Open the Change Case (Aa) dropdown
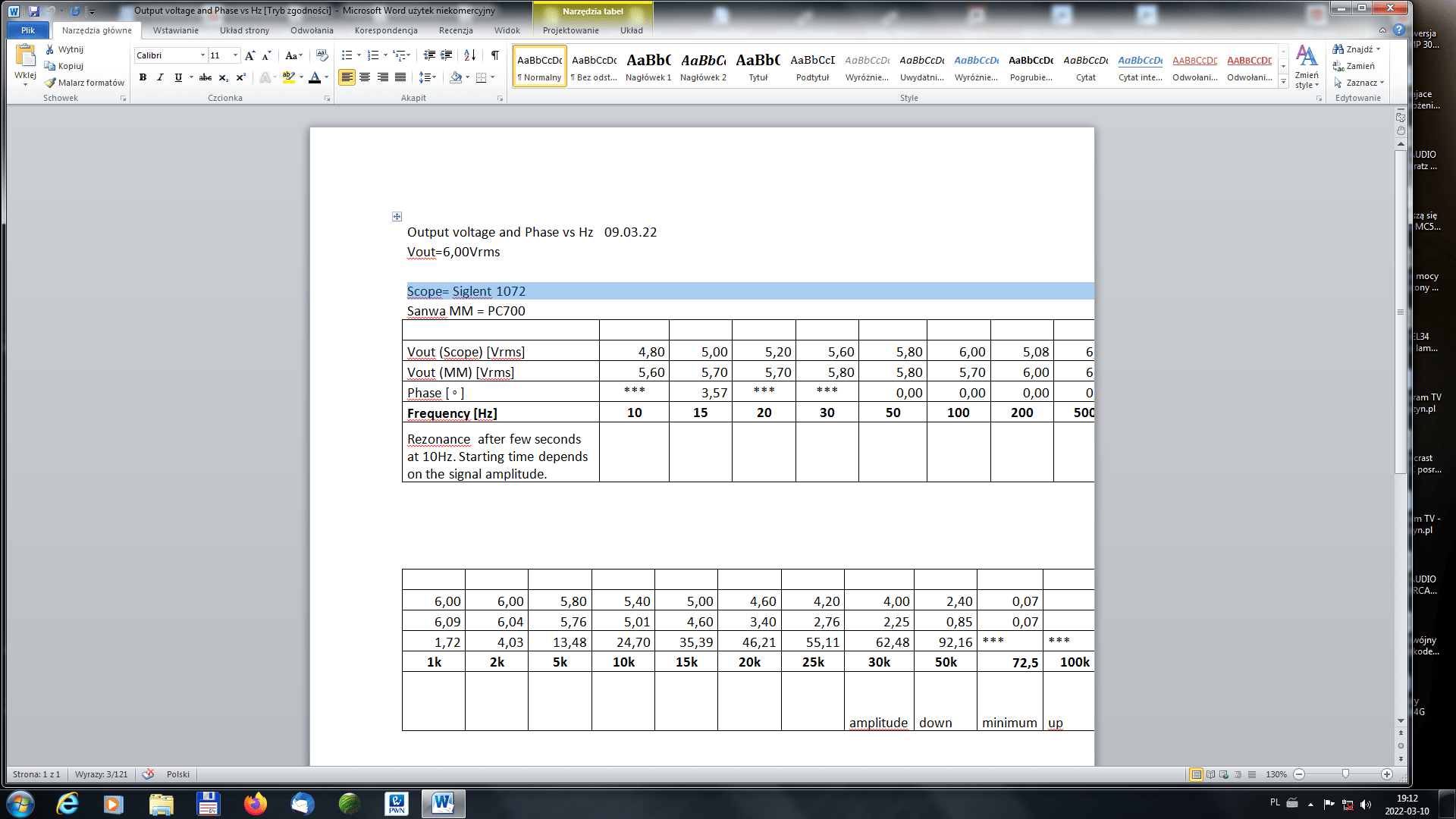1456x819 pixels. (293, 55)
